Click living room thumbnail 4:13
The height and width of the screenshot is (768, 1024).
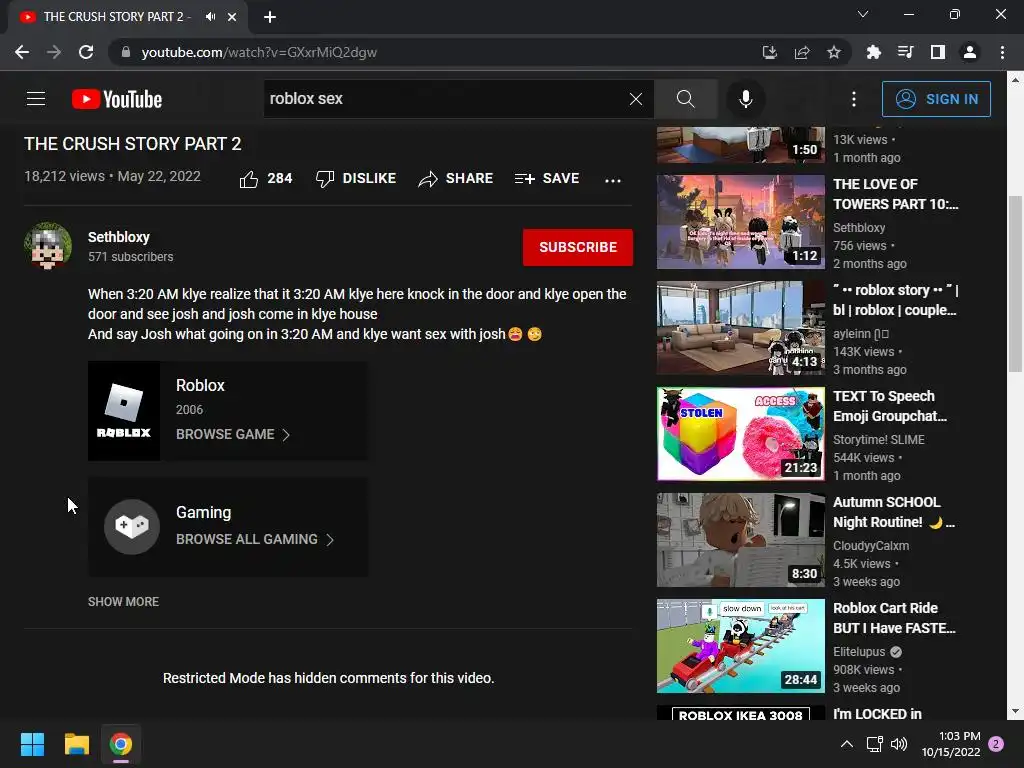point(741,328)
